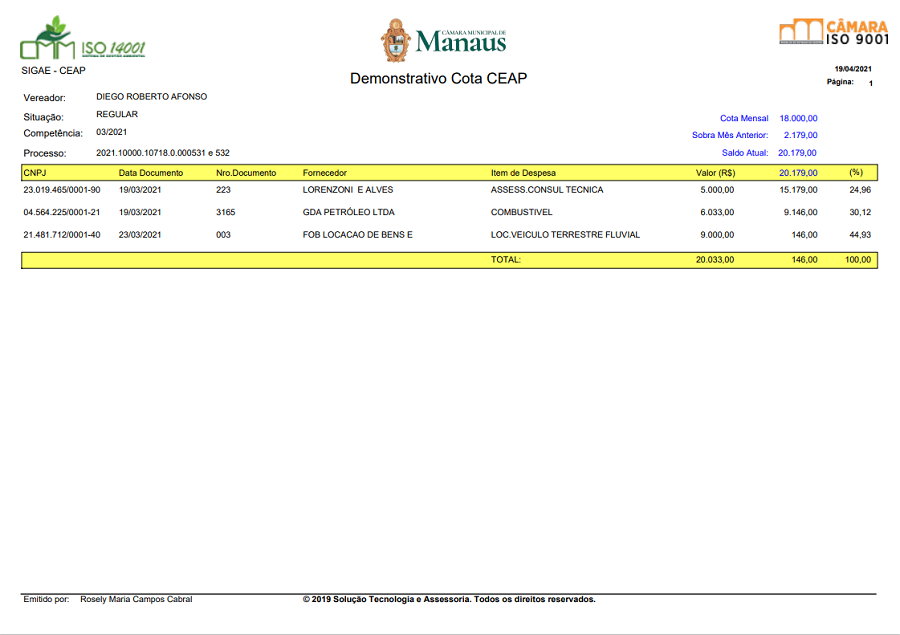Click CNPJ 23.019.465/0001-90
The height and width of the screenshot is (635, 900).
pyautogui.click(x=62, y=190)
